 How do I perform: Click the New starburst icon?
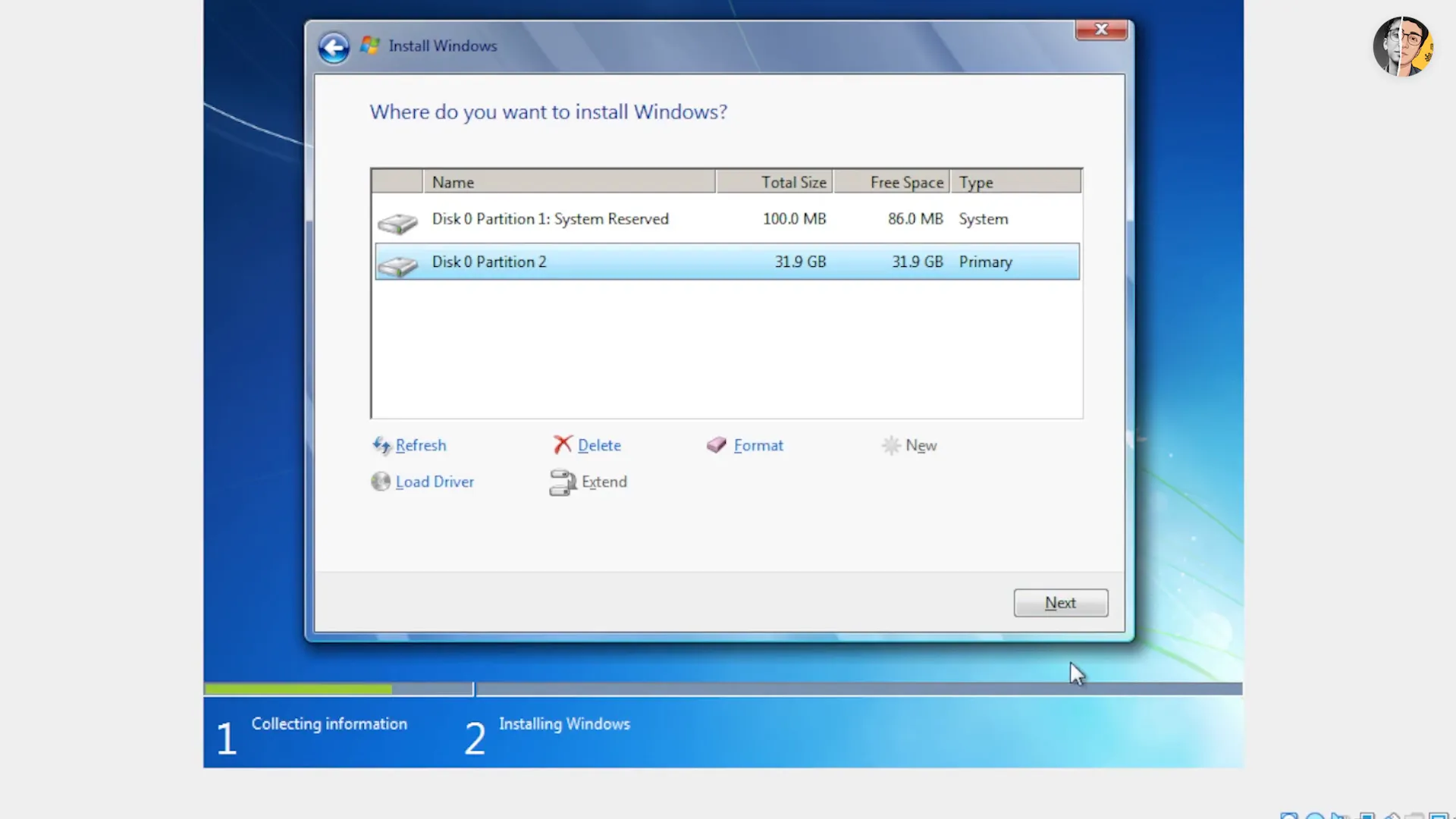click(x=891, y=445)
